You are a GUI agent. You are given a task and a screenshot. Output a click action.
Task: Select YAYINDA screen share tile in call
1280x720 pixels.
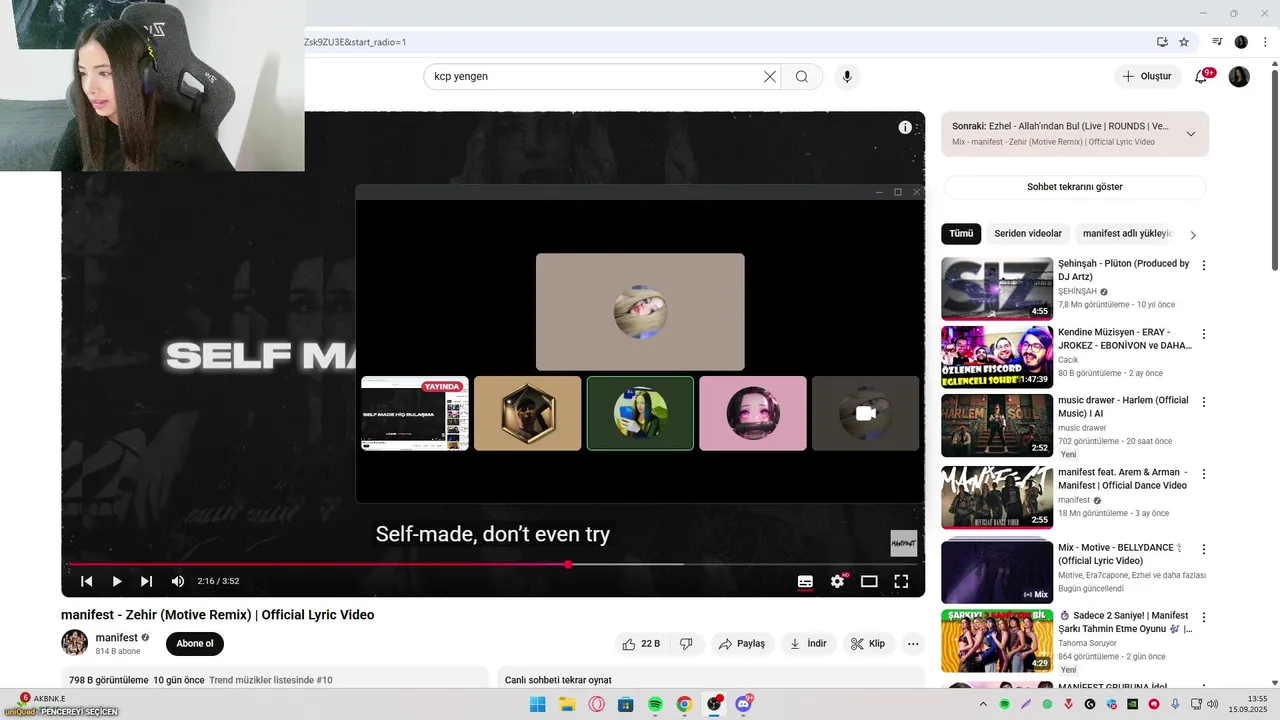coord(415,413)
